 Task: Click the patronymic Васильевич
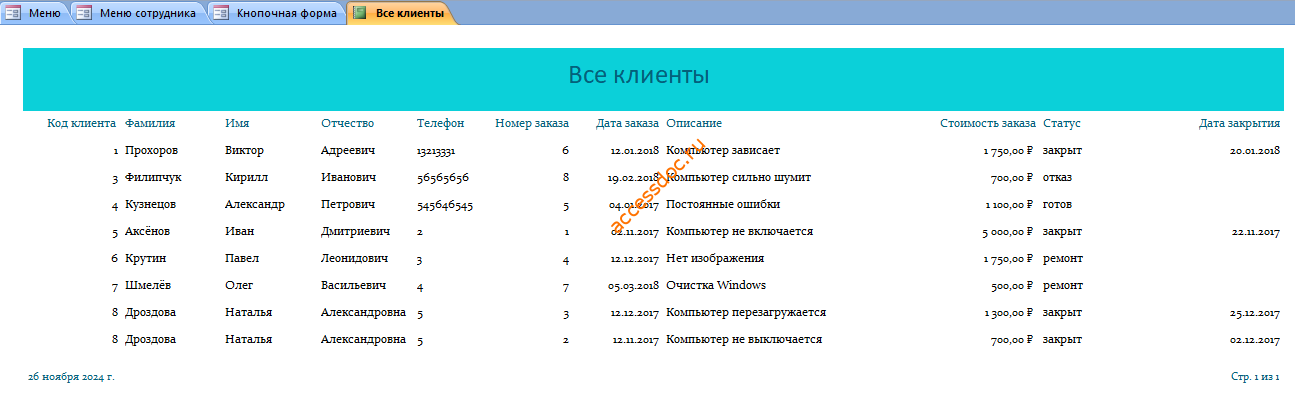pos(353,285)
